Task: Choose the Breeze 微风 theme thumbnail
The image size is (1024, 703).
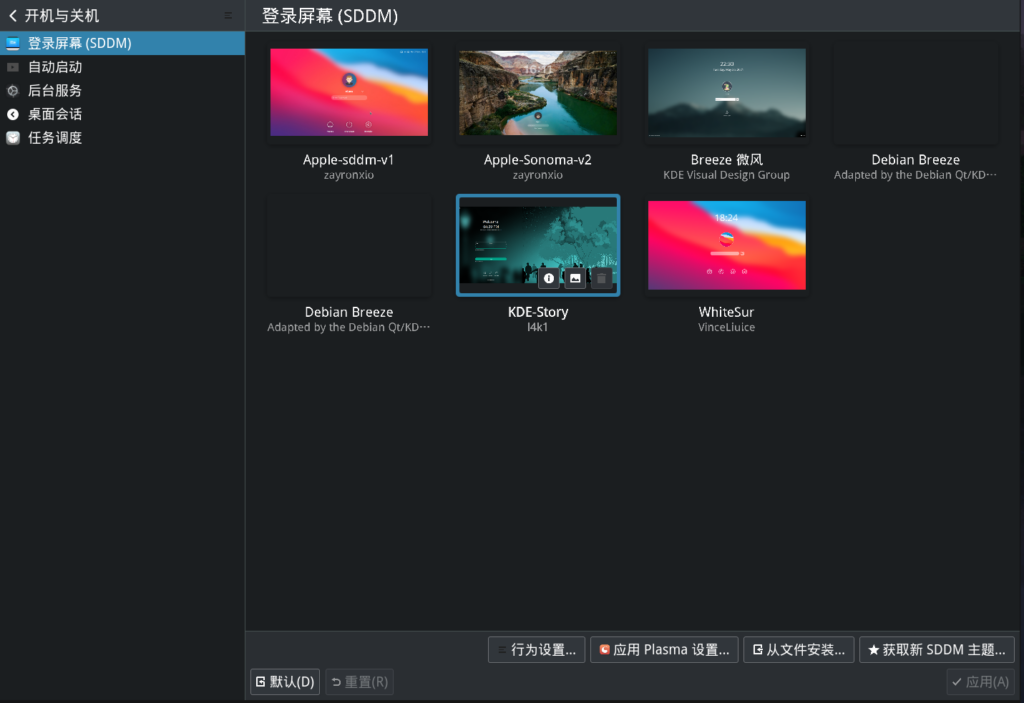Action: click(x=727, y=92)
